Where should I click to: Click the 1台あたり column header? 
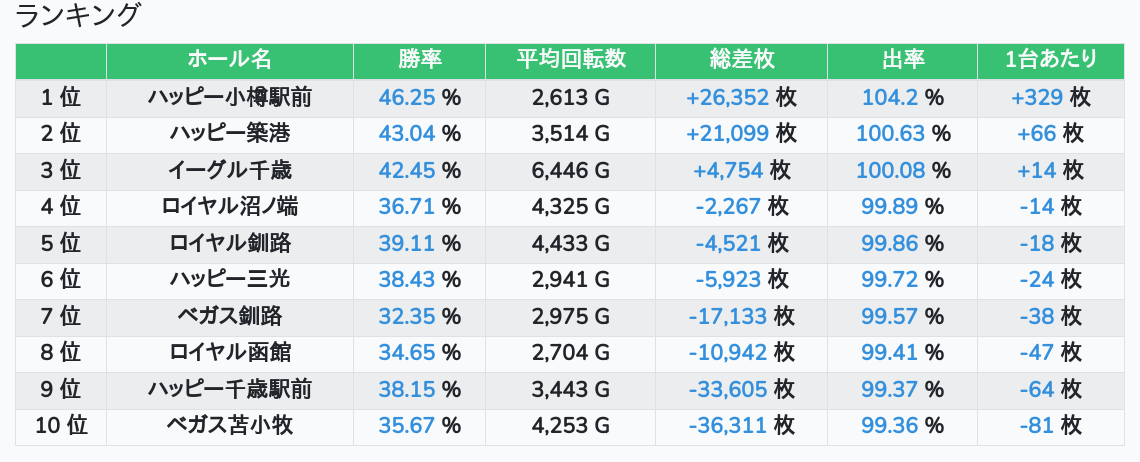click(x=1050, y=60)
